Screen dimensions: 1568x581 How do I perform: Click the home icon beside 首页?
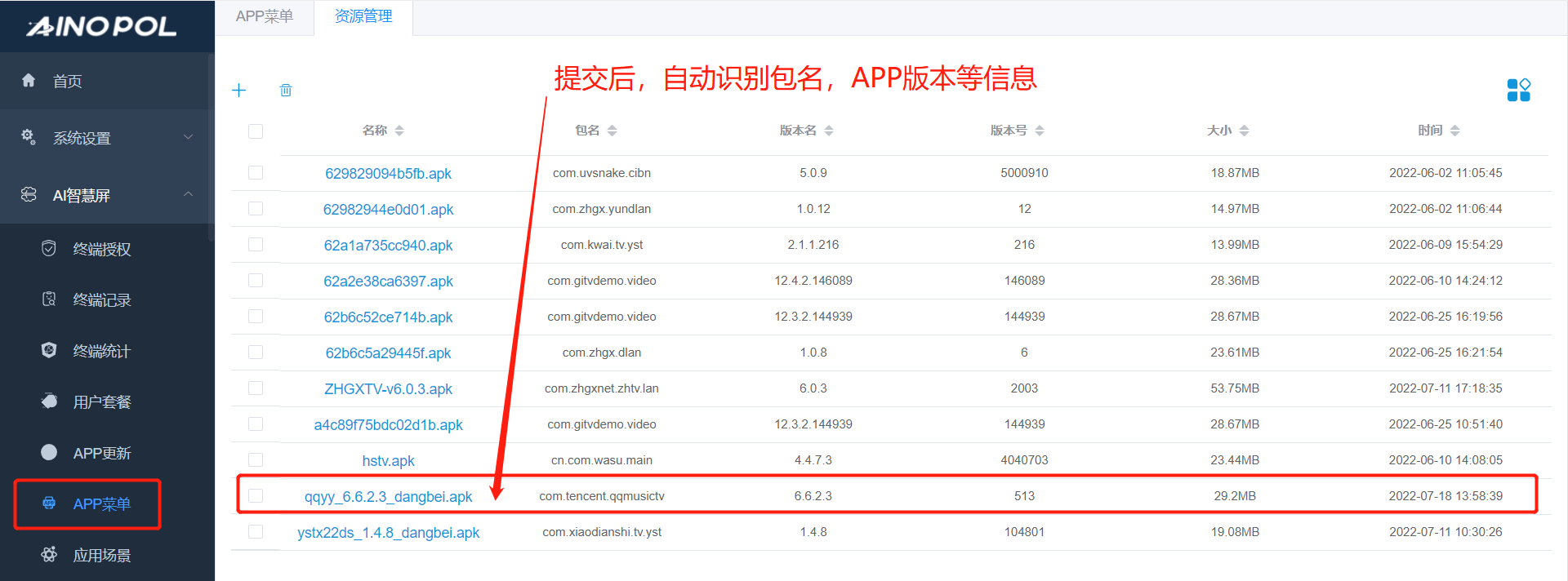pos(29,80)
